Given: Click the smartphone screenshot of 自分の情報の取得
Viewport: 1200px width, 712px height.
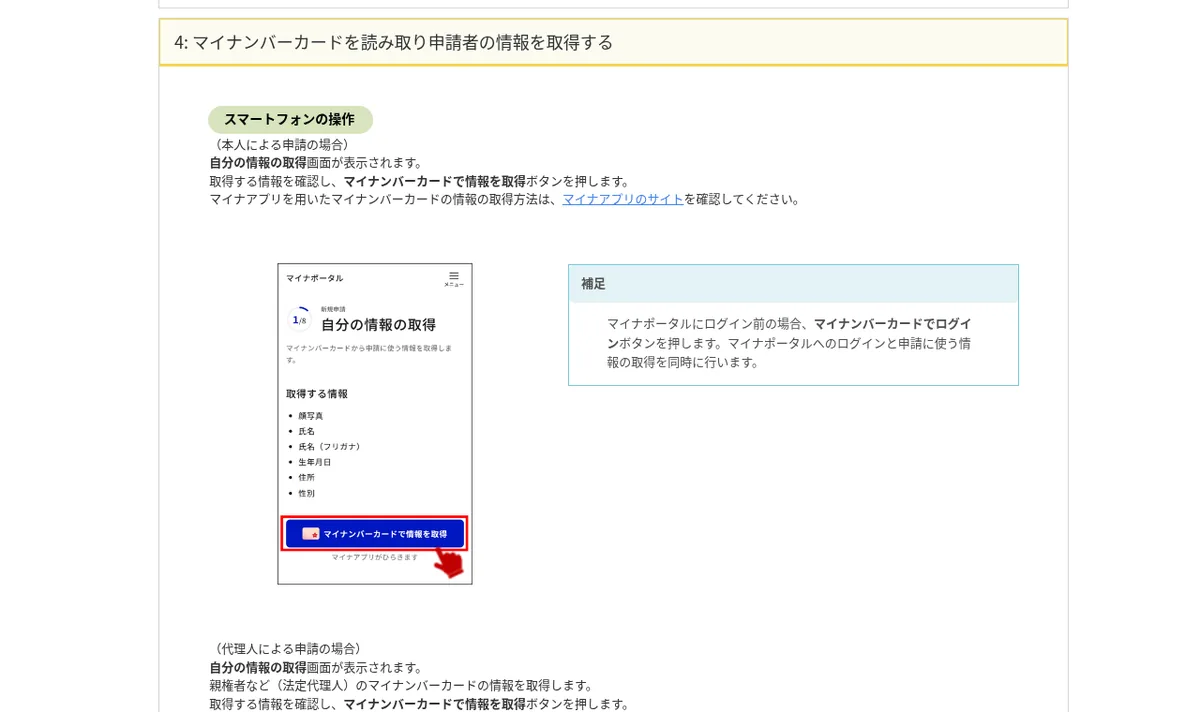Looking at the screenshot, I should pyautogui.click(x=375, y=424).
